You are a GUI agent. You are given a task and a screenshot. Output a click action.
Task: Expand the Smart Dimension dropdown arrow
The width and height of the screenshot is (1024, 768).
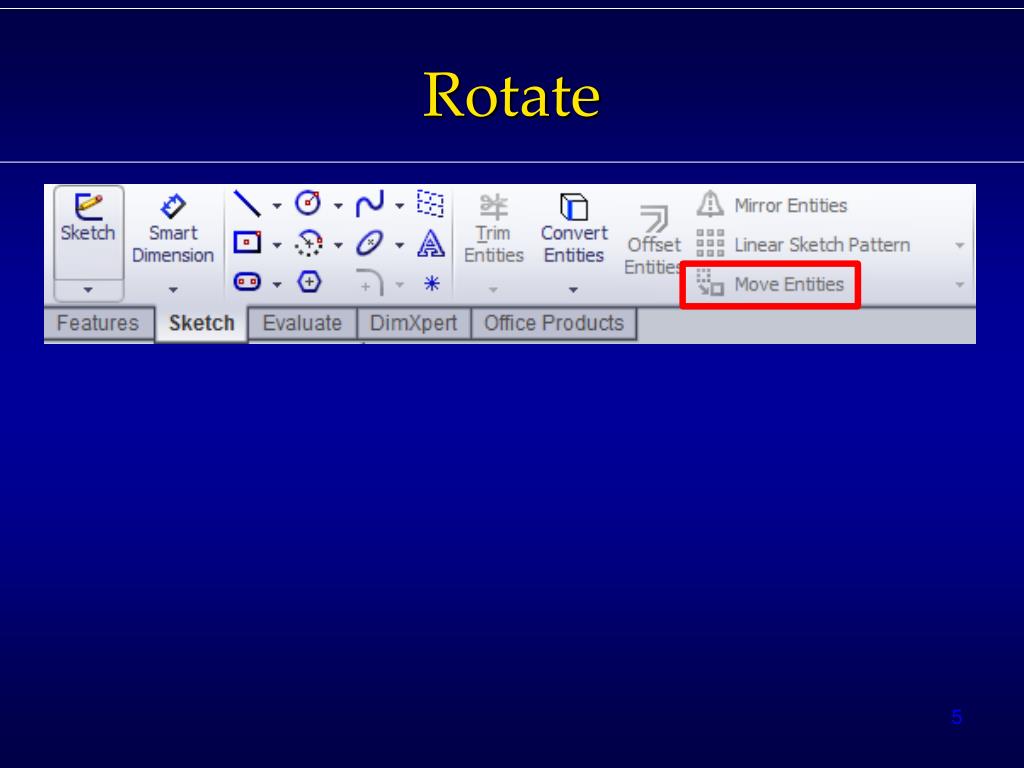click(x=173, y=289)
